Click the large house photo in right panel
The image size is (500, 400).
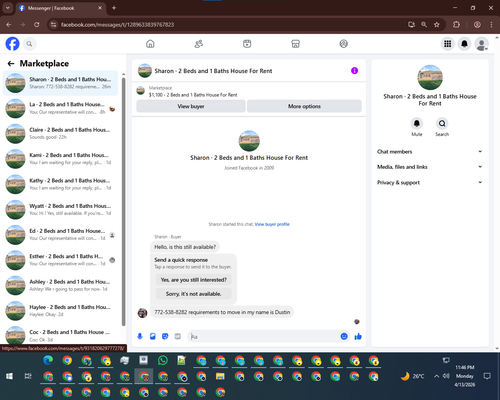pos(430,77)
